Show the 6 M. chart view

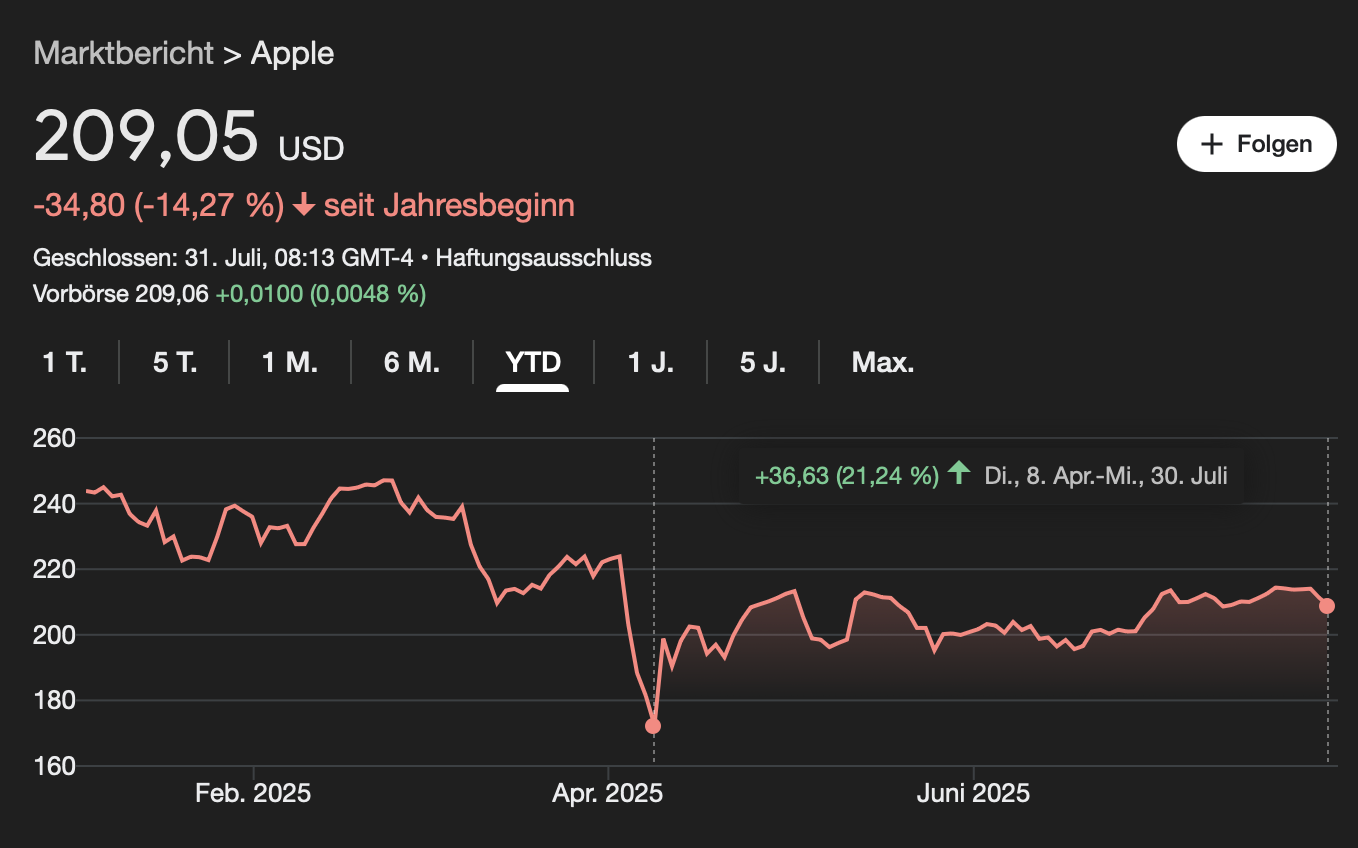[x=412, y=362]
